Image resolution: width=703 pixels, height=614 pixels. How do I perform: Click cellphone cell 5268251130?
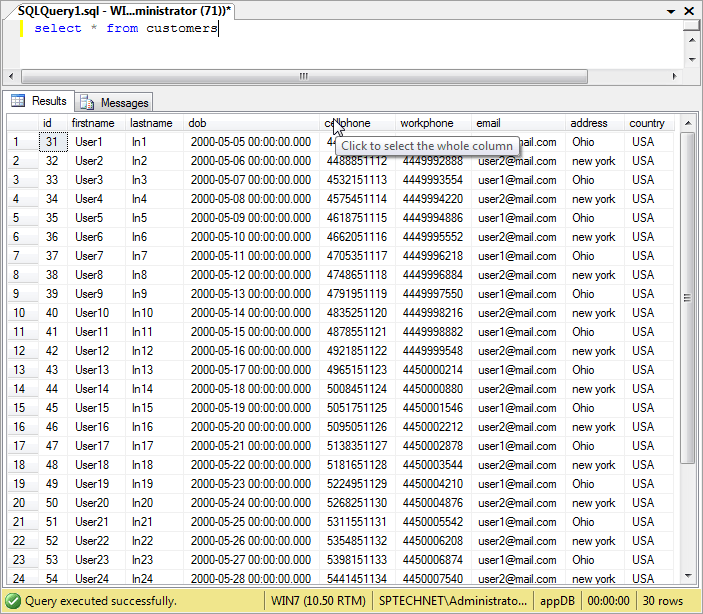tap(357, 503)
